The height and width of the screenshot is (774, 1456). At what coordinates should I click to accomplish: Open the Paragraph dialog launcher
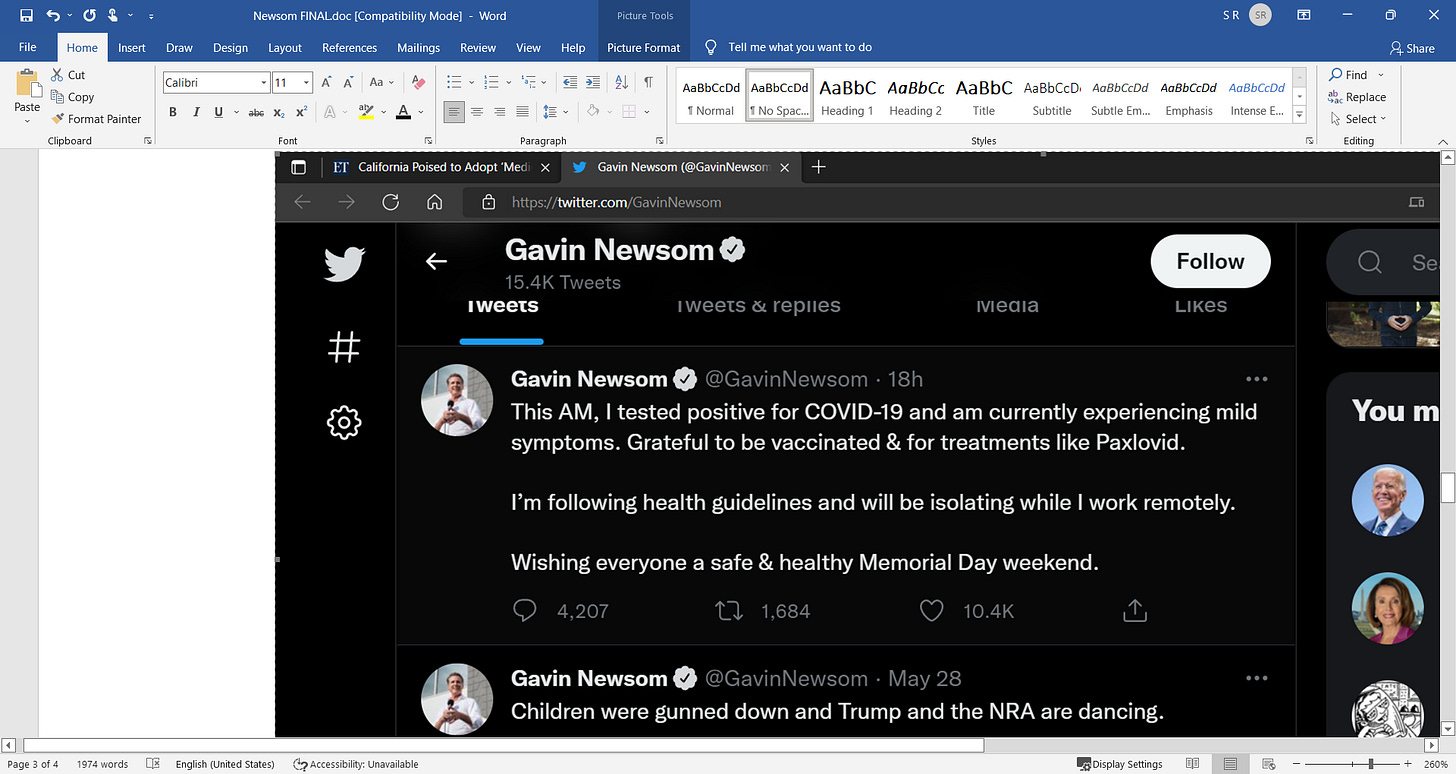click(659, 141)
